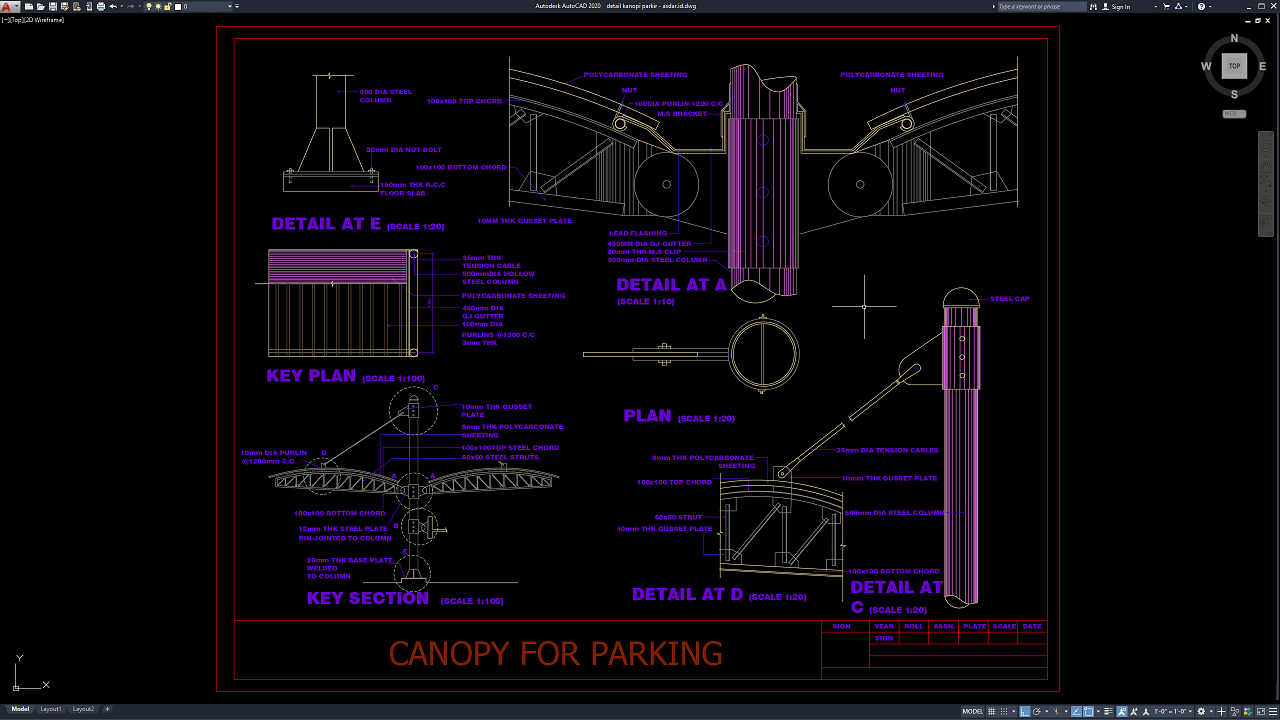The height and width of the screenshot is (720, 1280).
Task: Click the E compass direction on ViewCube
Action: point(1261,66)
